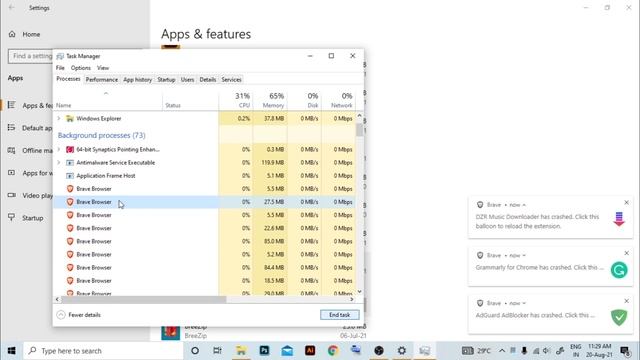
Task: Click the Application Frame Host icon
Action: tap(70, 176)
